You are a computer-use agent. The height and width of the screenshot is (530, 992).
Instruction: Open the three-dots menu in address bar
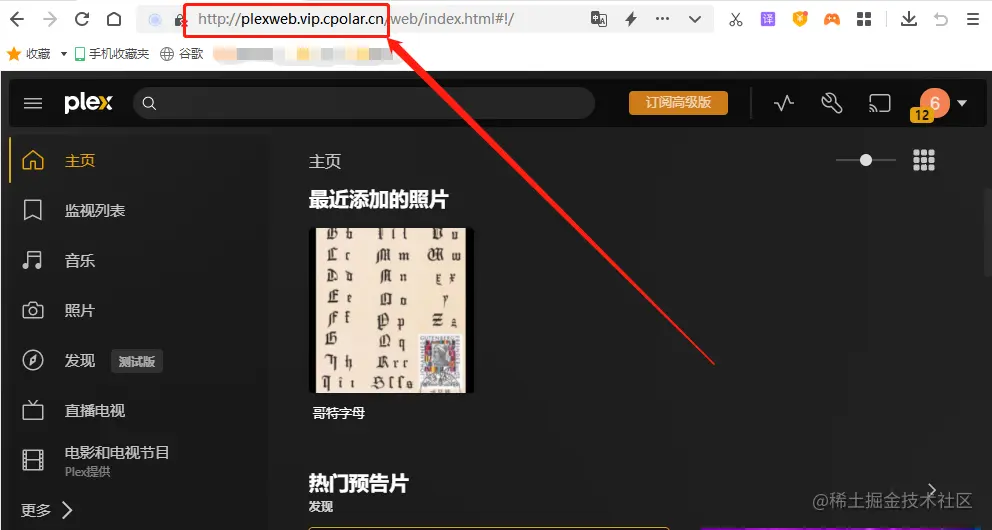pyautogui.click(x=662, y=19)
